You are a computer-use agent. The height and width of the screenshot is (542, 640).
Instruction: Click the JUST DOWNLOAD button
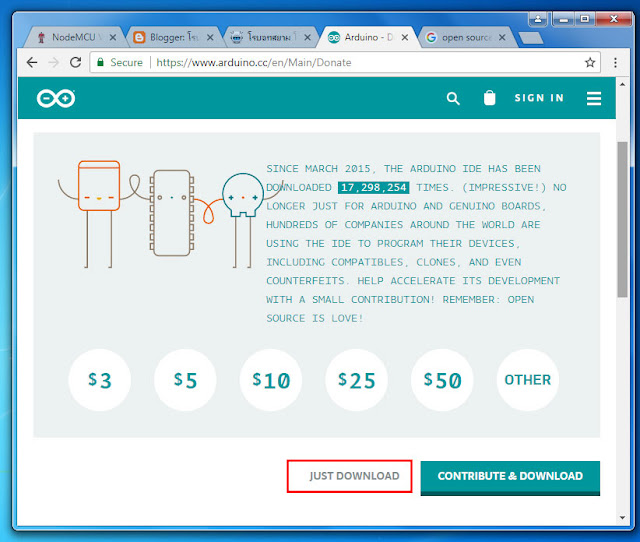(x=349, y=476)
